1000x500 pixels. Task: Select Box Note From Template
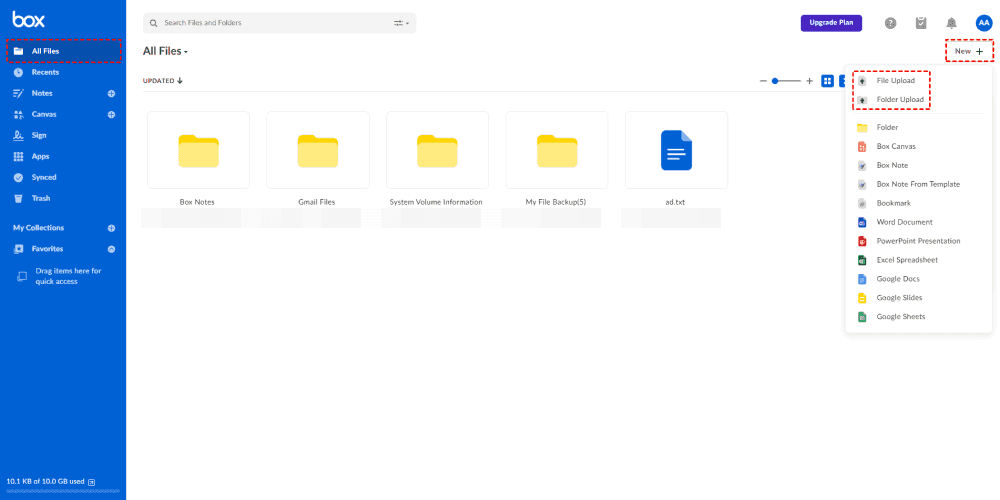click(x=918, y=184)
